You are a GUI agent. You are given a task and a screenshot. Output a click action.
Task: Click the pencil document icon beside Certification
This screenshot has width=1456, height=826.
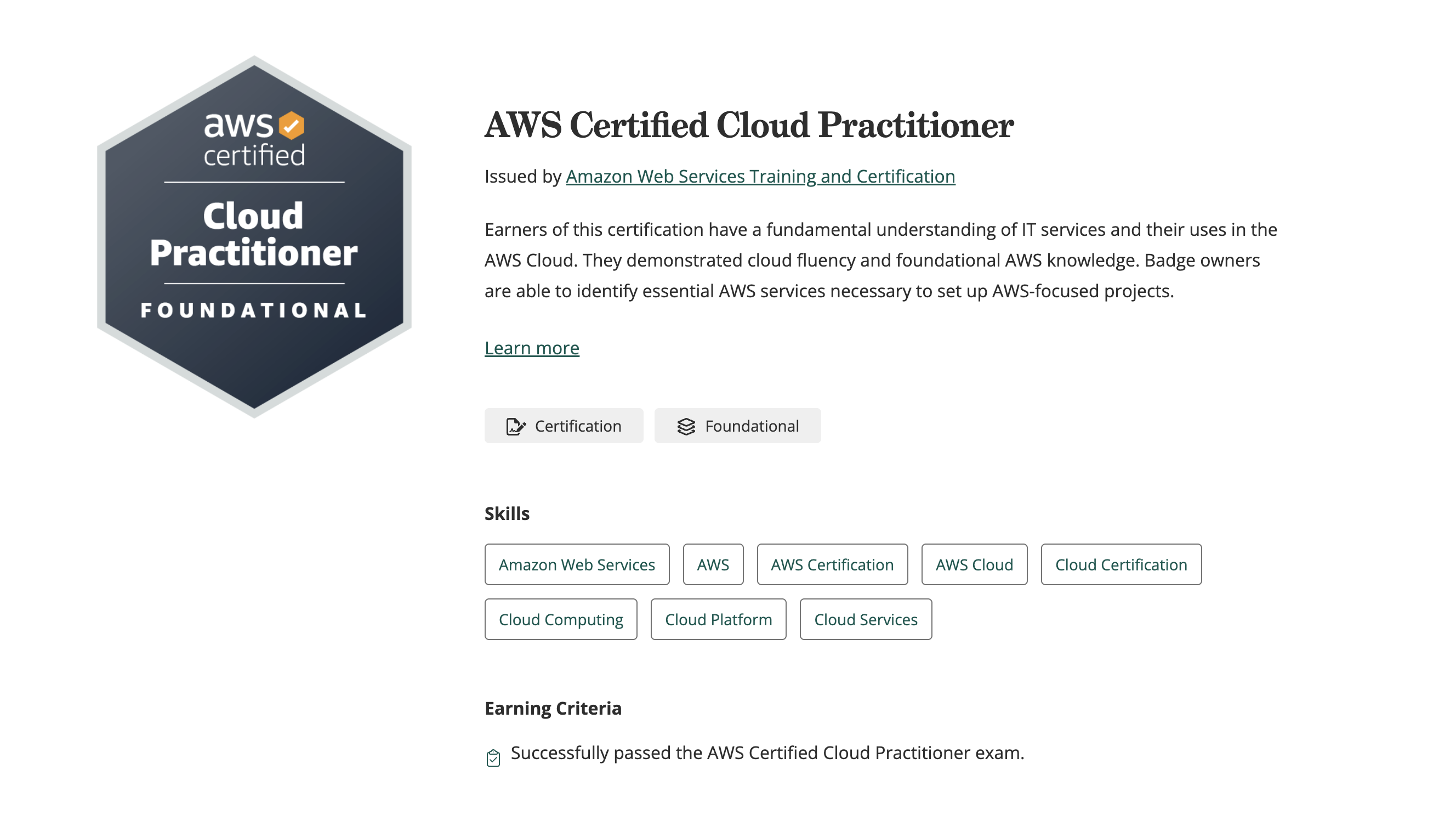point(515,426)
